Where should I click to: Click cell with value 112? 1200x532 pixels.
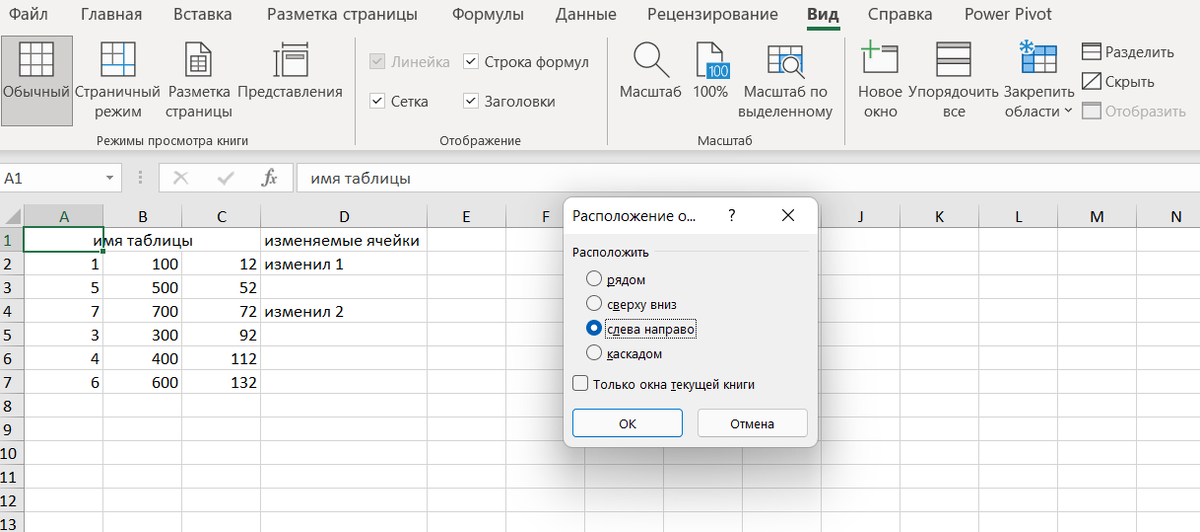221,359
